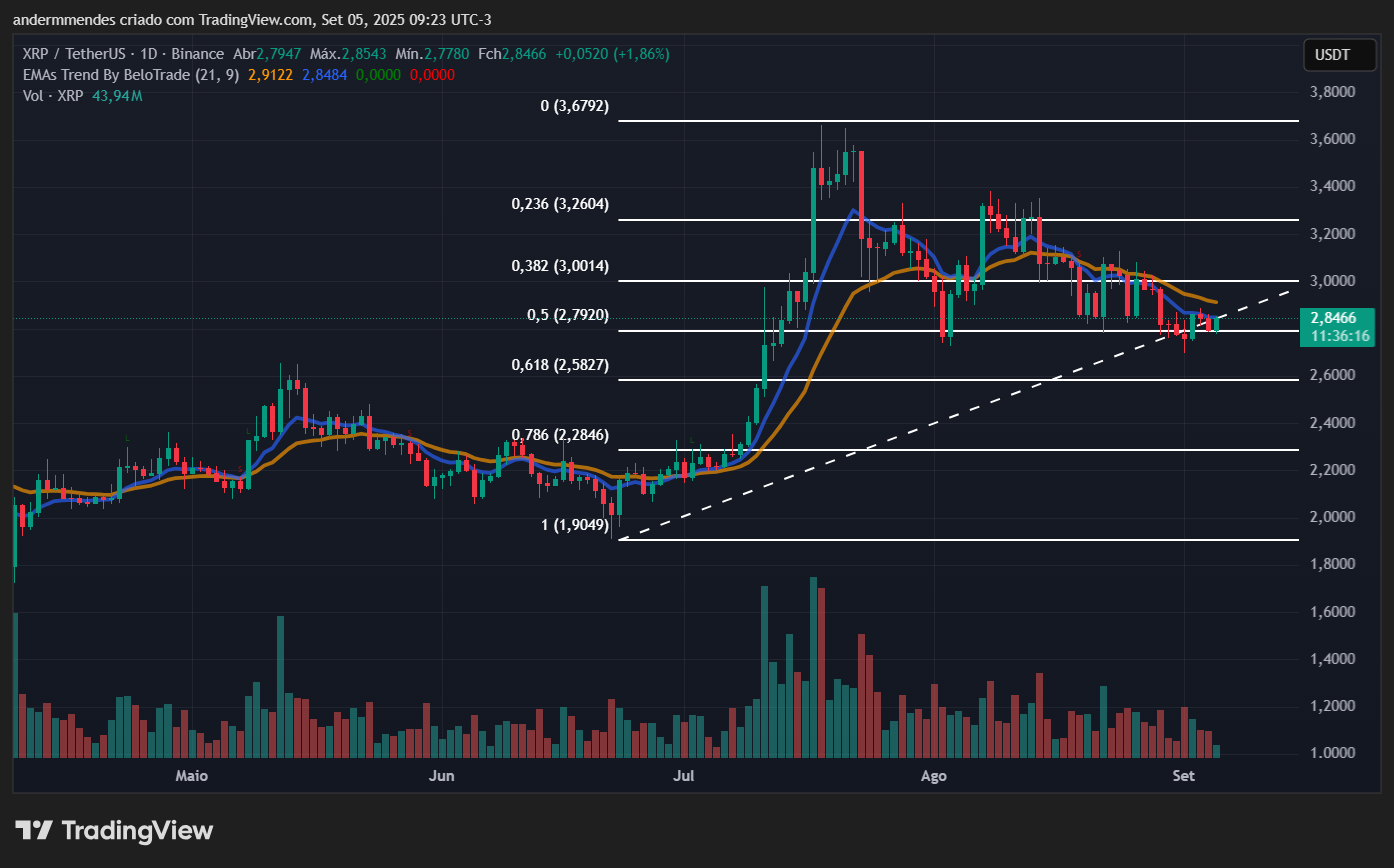Viewport: 1394px width, 868px height.
Task: Click the 3,8000 price axis label
Action: (x=1333, y=92)
